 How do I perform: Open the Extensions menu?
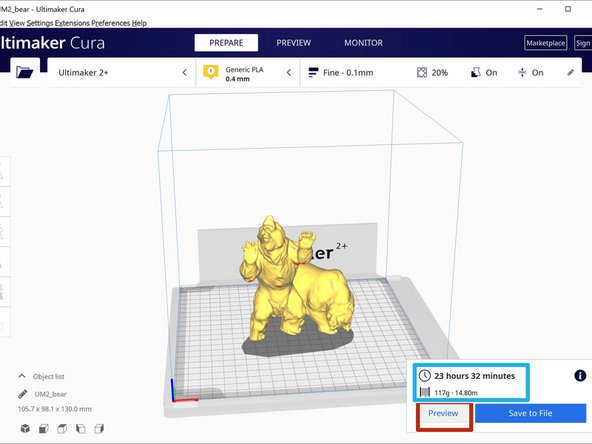tap(72, 23)
